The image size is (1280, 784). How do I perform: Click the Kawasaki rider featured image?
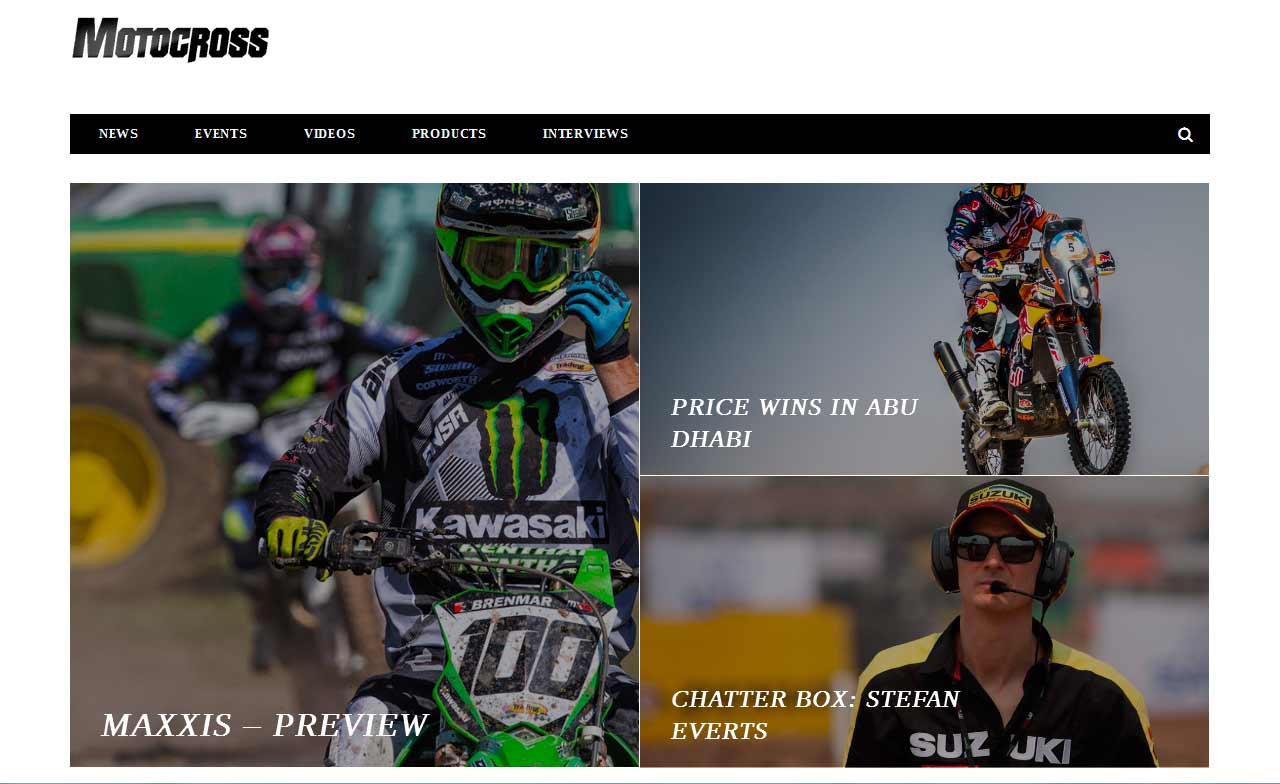(x=354, y=475)
